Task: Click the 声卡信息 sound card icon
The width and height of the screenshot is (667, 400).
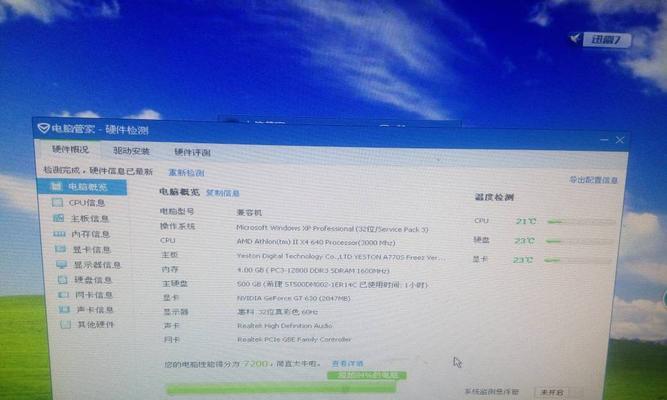Action: tap(64, 309)
